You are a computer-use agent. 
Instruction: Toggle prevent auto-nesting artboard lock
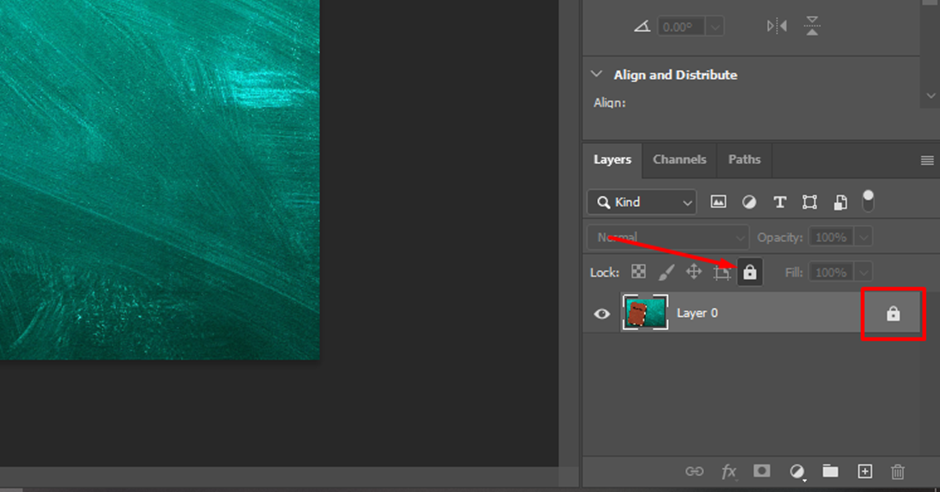tap(721, 273)
